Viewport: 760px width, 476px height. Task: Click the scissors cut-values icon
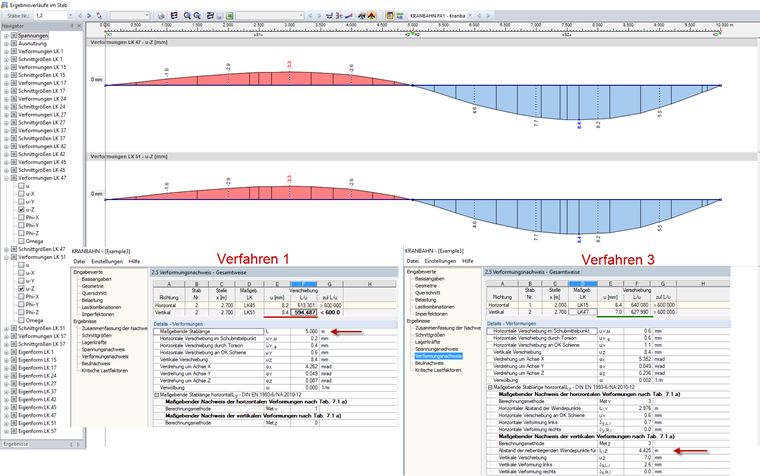coord(339,16)
